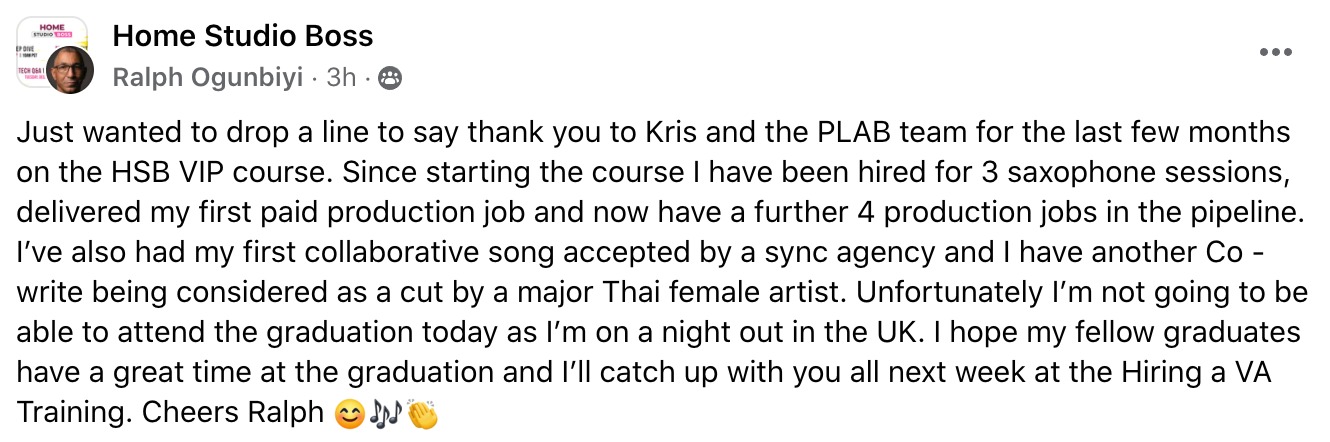Click the musical notes emoji
Image resolution: width=1330 pixels, height=442 pixels.
pos(385,413)
